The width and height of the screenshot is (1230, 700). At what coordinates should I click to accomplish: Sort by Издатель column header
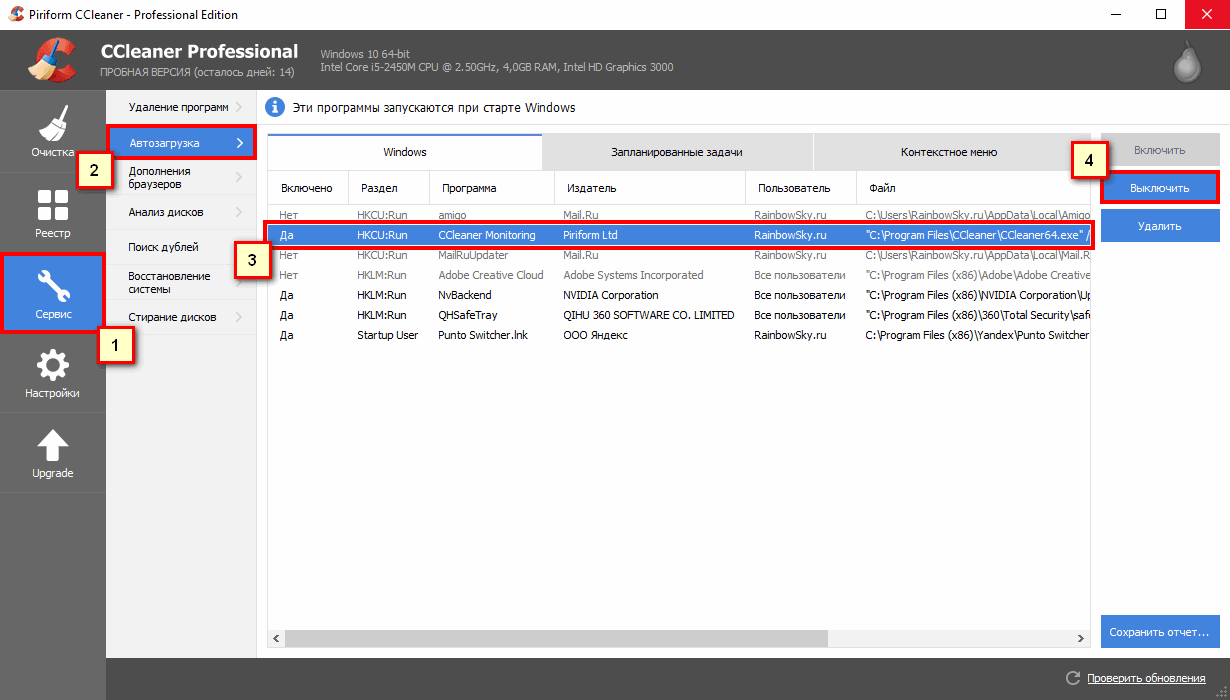point(650,188)
